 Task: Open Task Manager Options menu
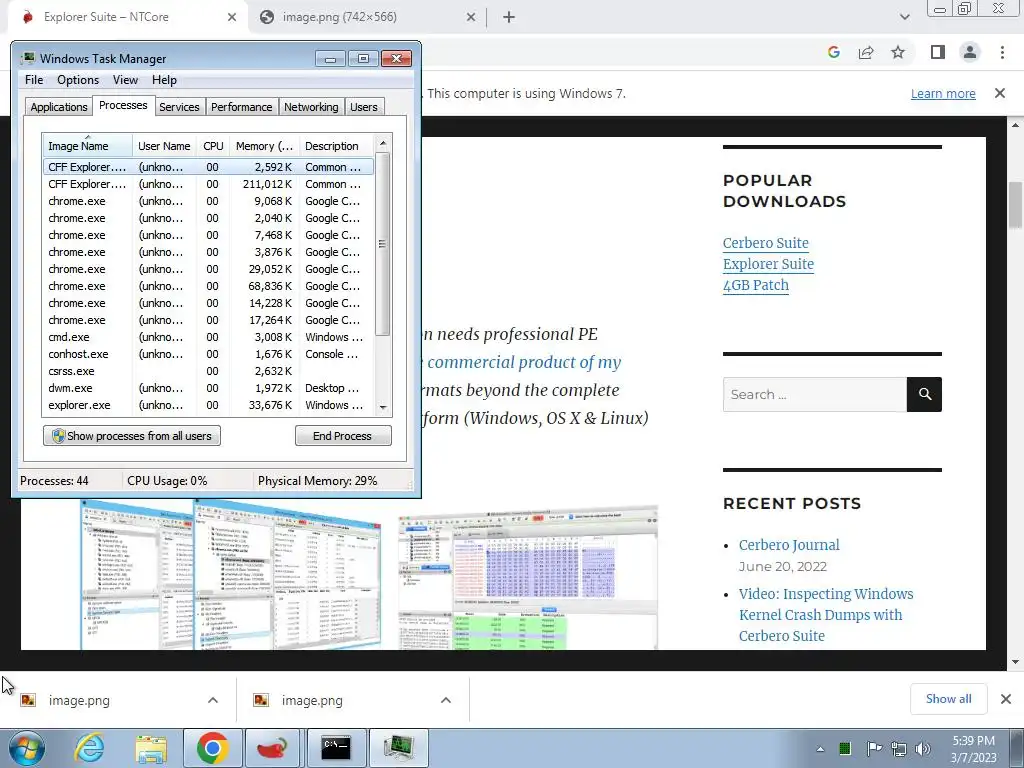tap(78, 80)
